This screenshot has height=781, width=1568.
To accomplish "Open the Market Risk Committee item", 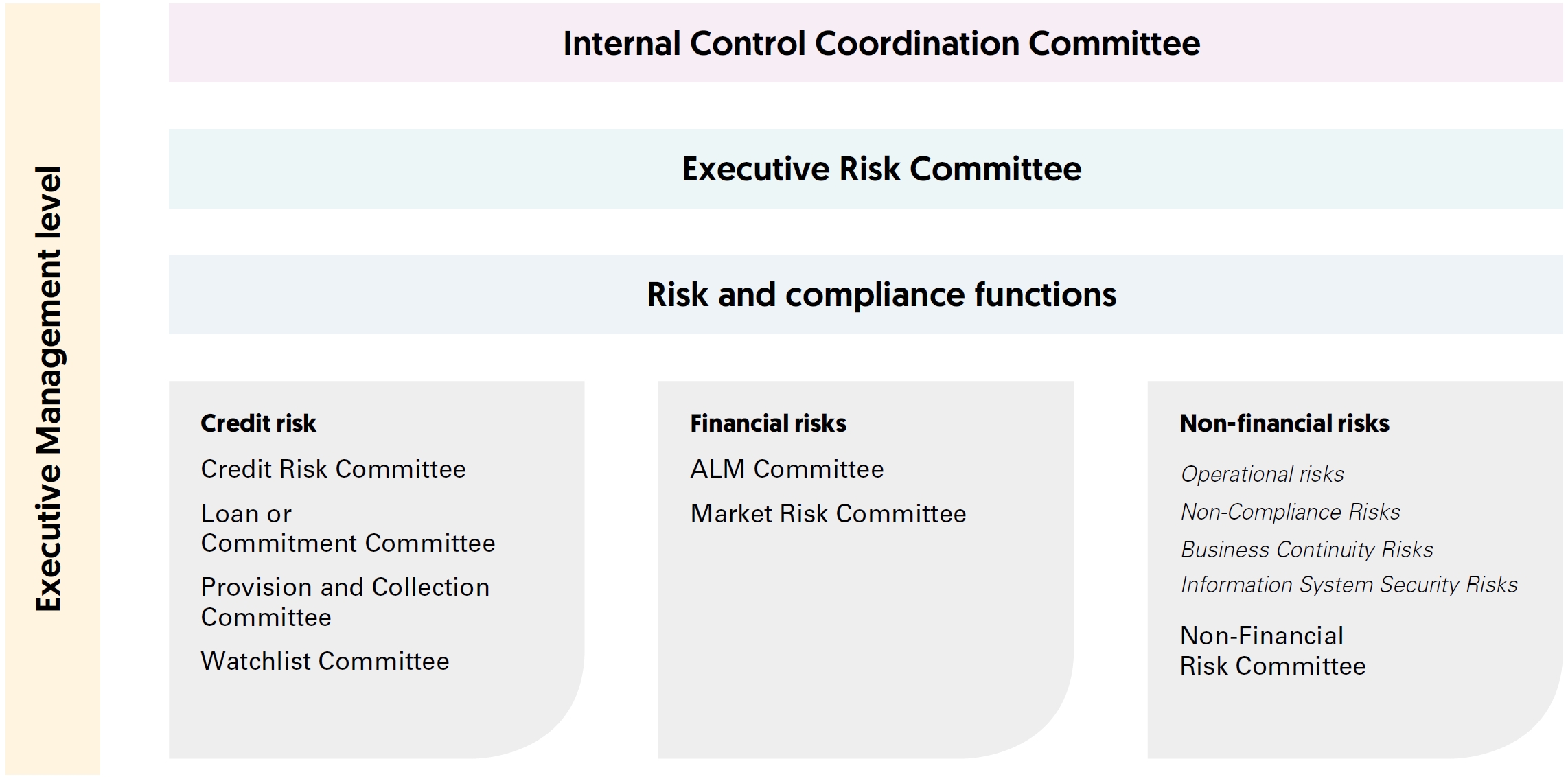I will [828, 514].
